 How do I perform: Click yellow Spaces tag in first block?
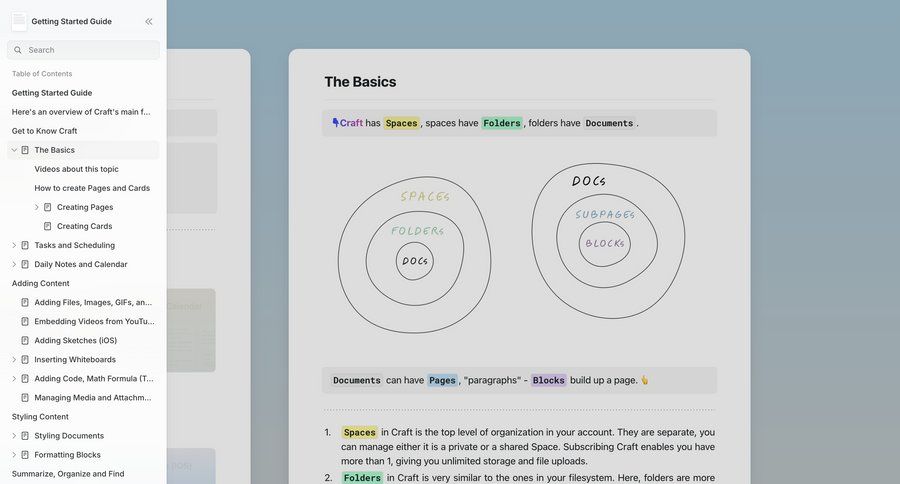pos(401,123)
